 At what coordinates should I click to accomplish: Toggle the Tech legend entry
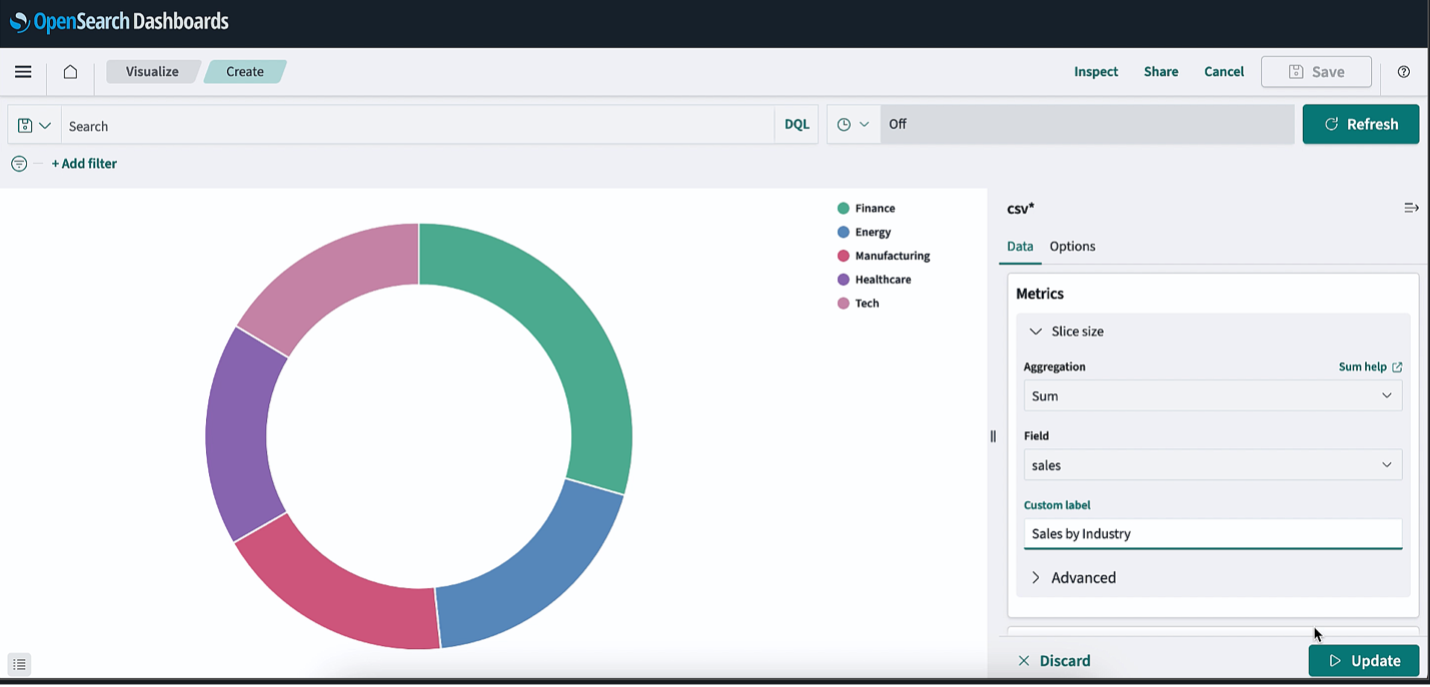(858, 303)
